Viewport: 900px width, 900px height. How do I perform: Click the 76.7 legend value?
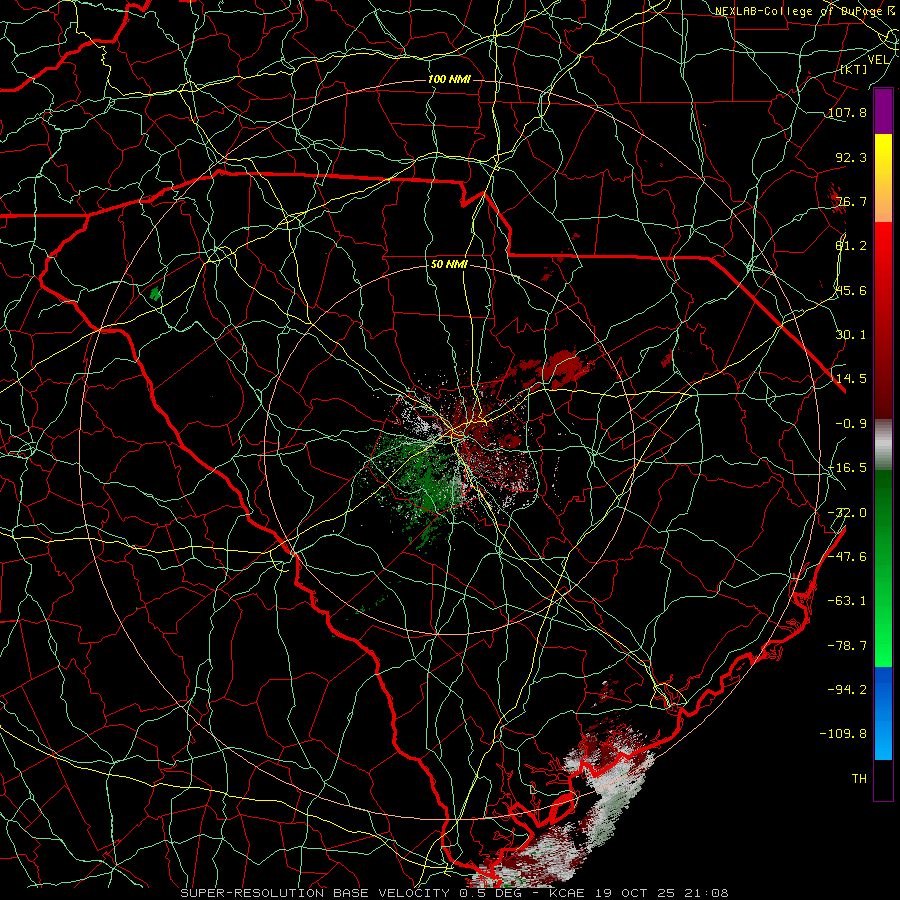[851, 201]
